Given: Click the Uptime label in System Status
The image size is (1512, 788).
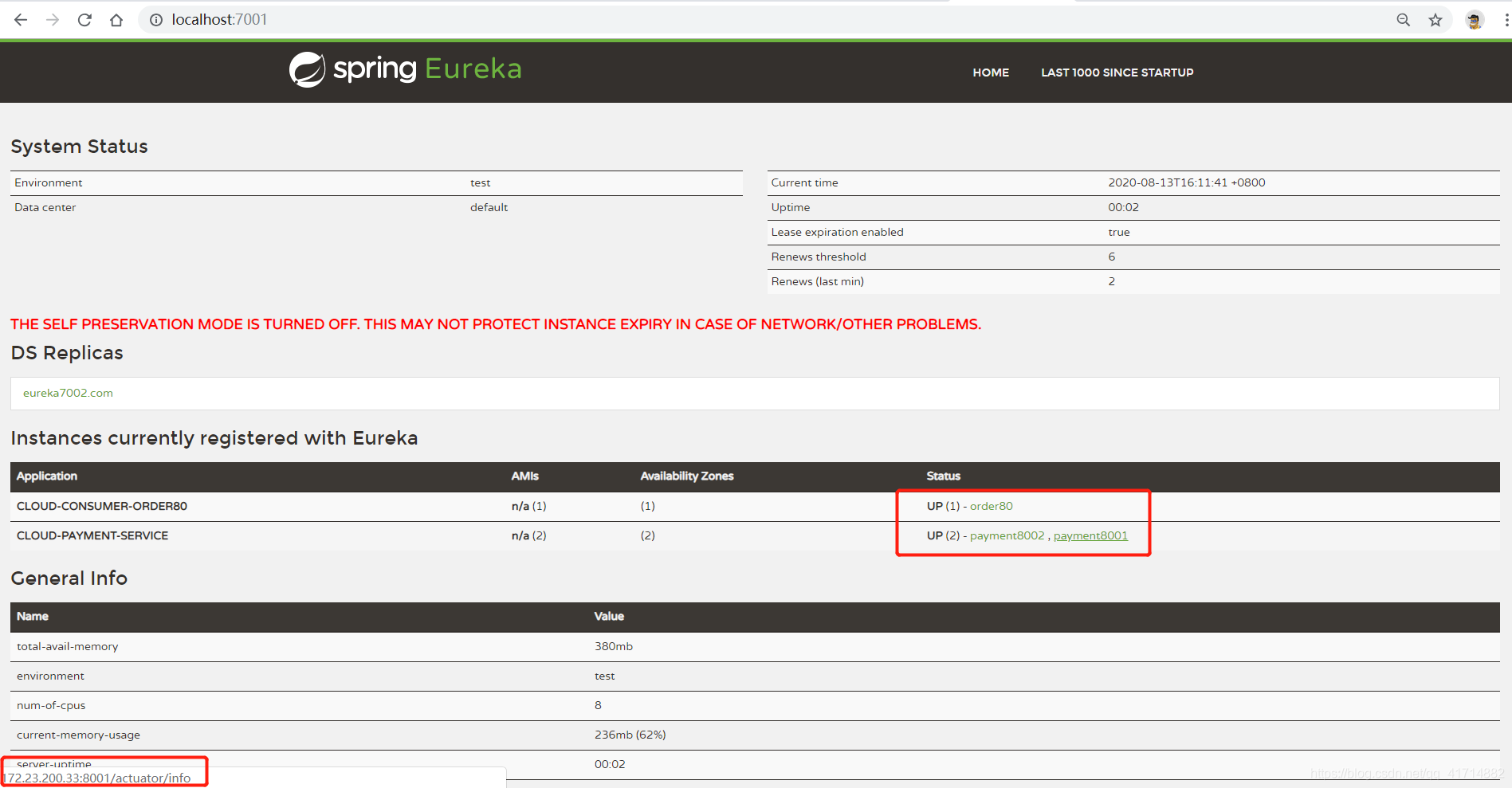Looking at the screenshot, I should (x=790, y=207).
